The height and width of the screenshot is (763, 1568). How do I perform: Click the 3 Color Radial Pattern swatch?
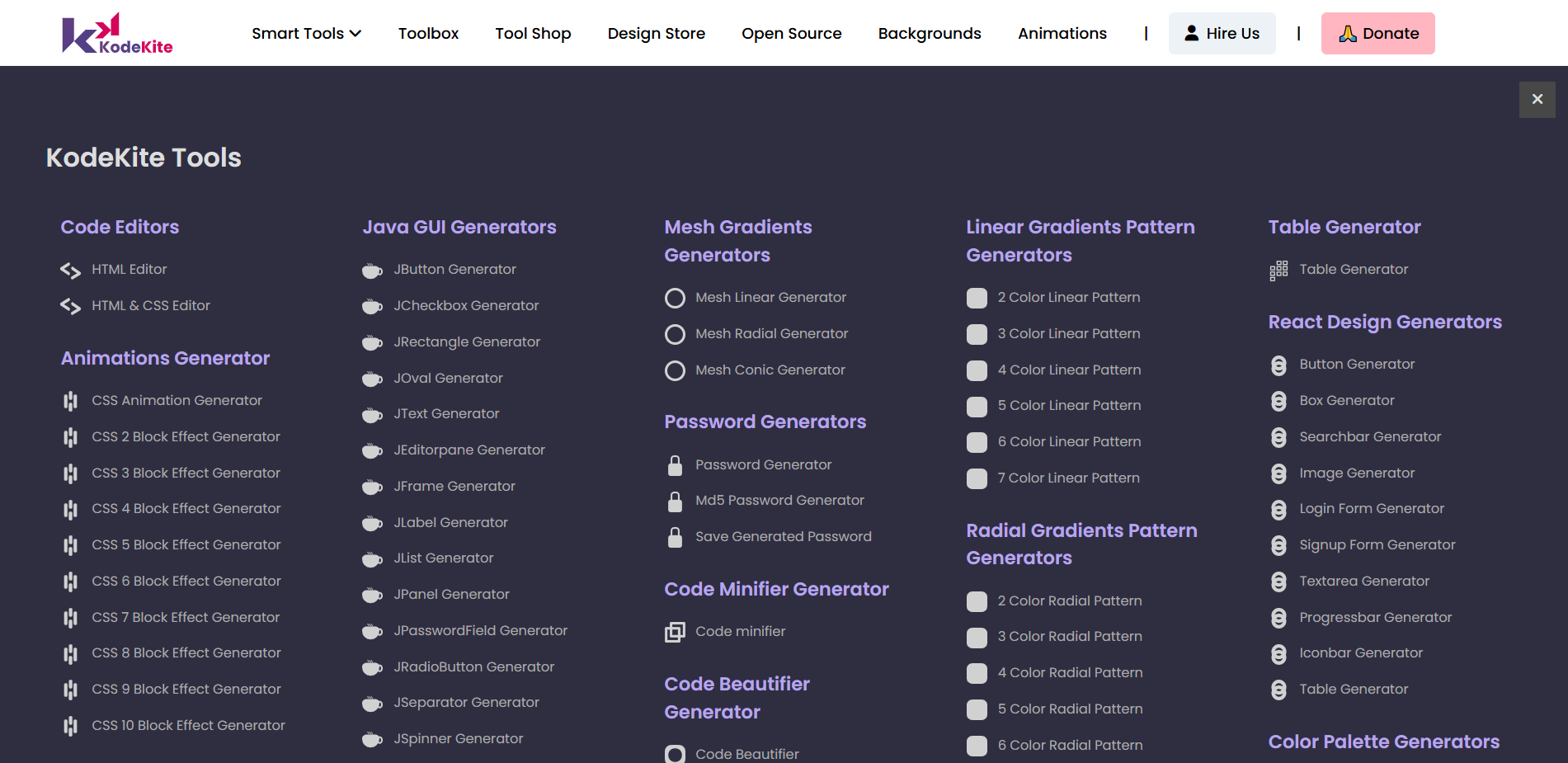click(977, 638)
